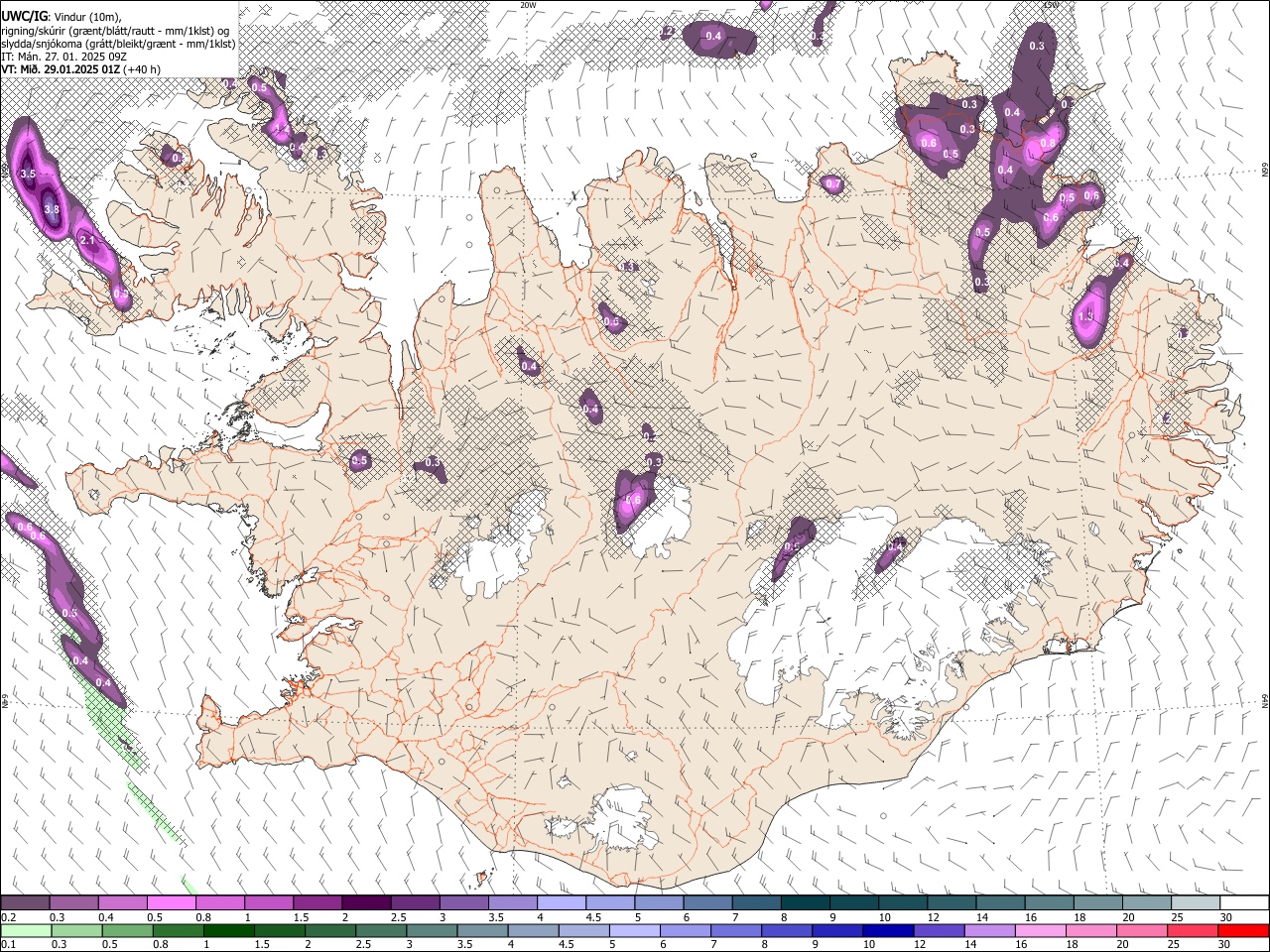Screen dimensions: 1270x952
Task: Click the '15W' longitude label
Action: [1051, 5]
